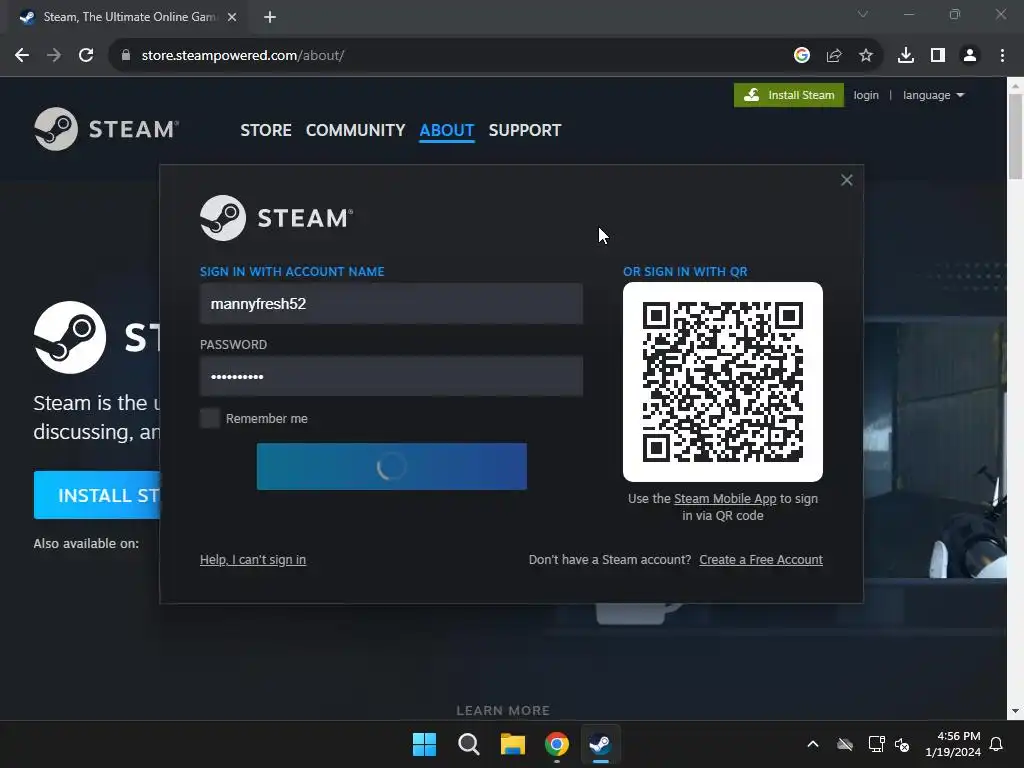The height and width of the screenshot is (768, 1024).
Task: Click the scrollbar down arrow
Action: (1015, 711)
